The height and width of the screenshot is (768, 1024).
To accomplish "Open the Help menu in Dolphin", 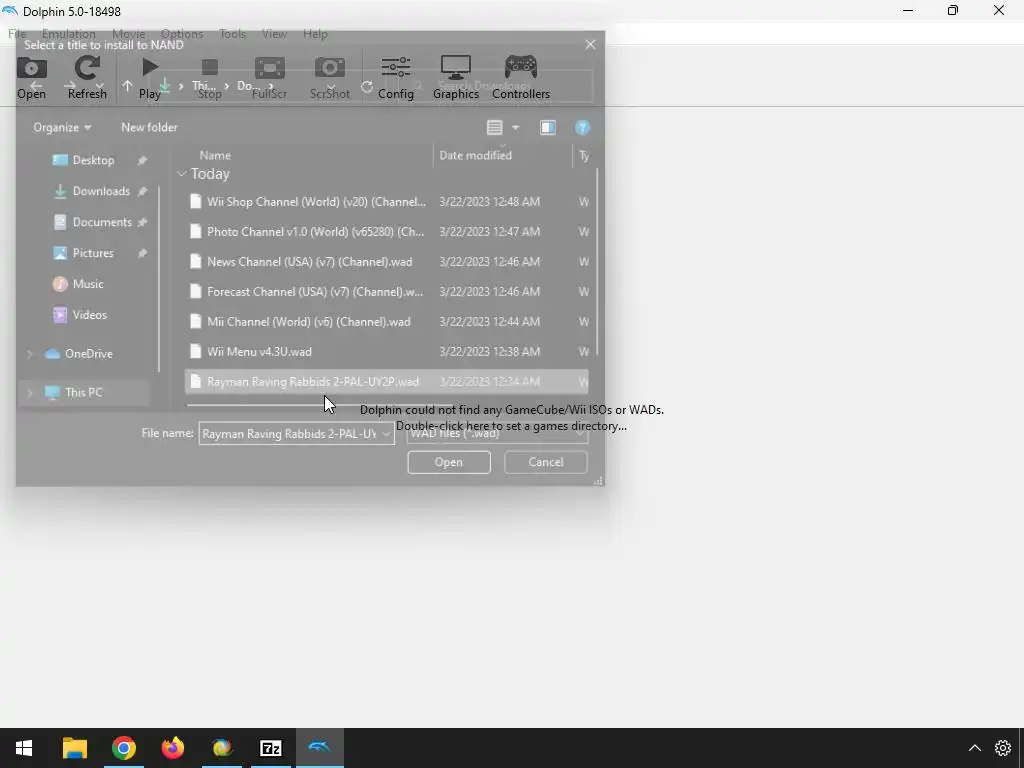I will 315,34.
